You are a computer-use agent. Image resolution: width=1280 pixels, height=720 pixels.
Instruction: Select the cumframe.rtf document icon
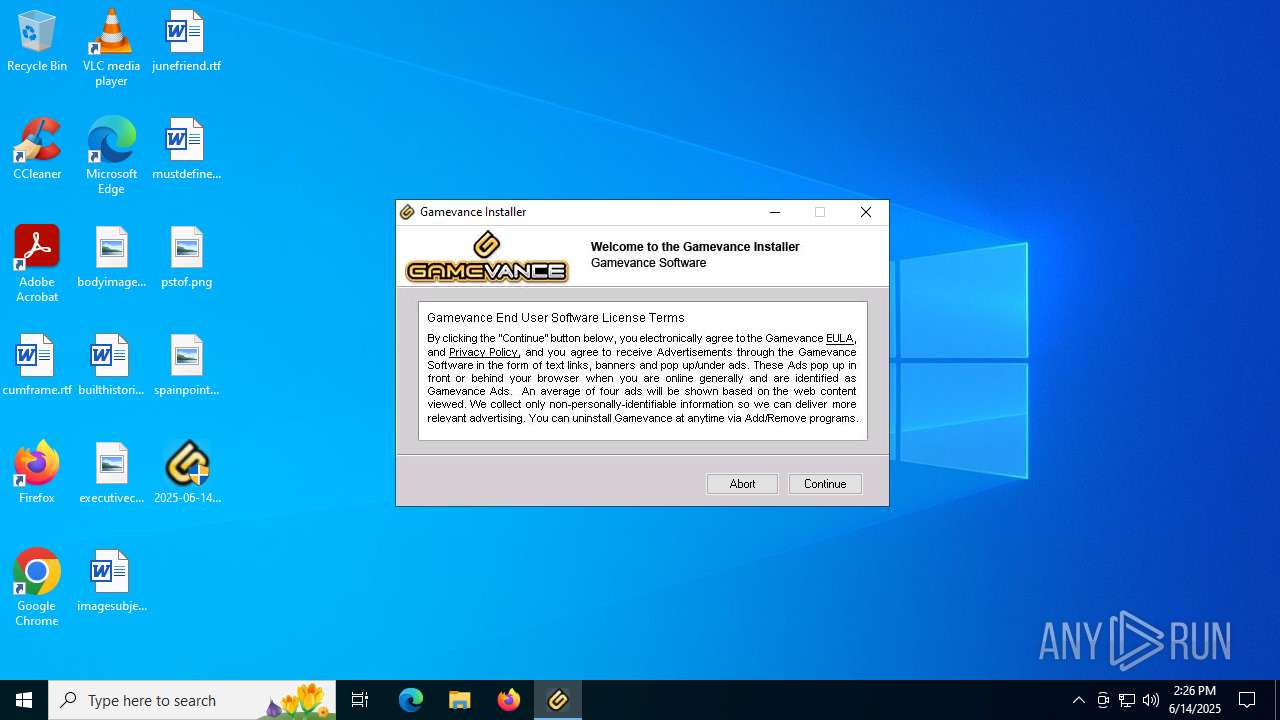coord(37,366)
